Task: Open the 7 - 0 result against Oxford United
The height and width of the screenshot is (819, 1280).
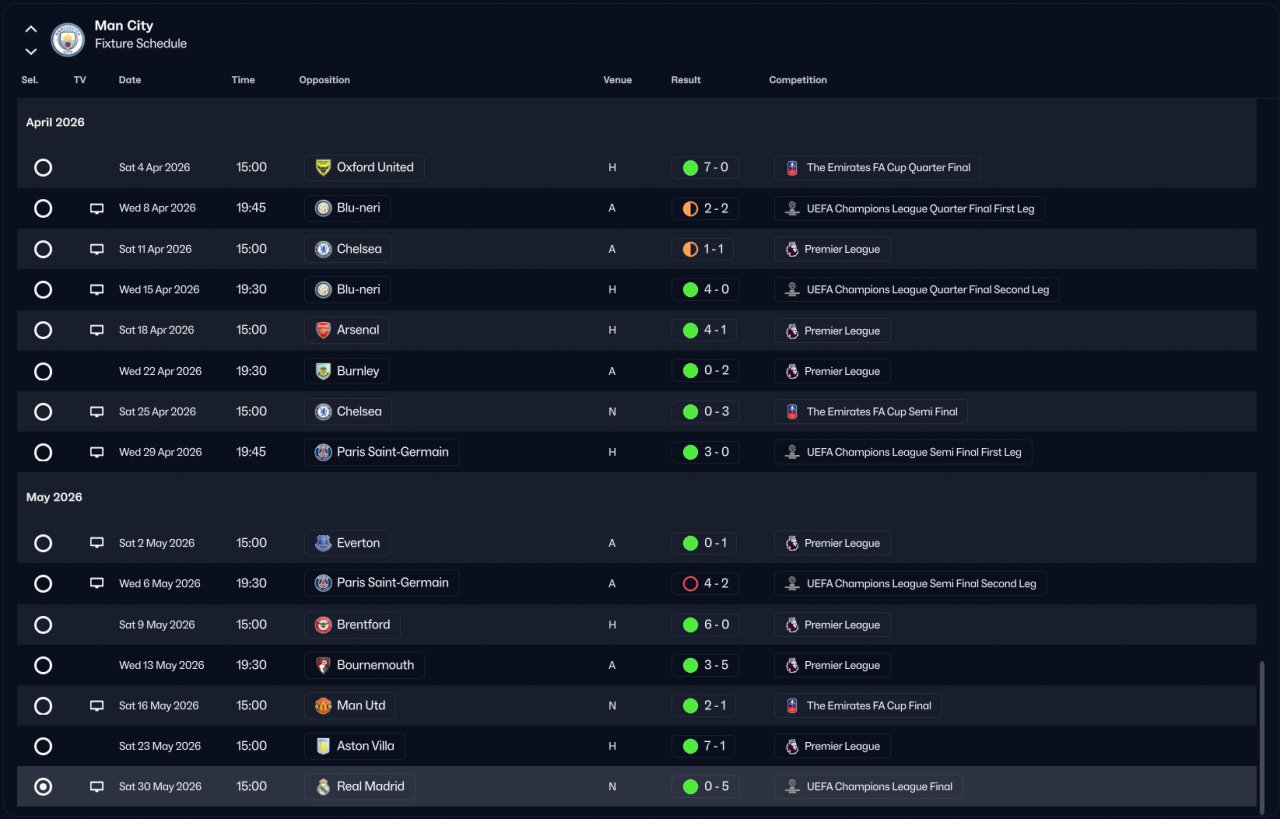Action: [705, 168]
